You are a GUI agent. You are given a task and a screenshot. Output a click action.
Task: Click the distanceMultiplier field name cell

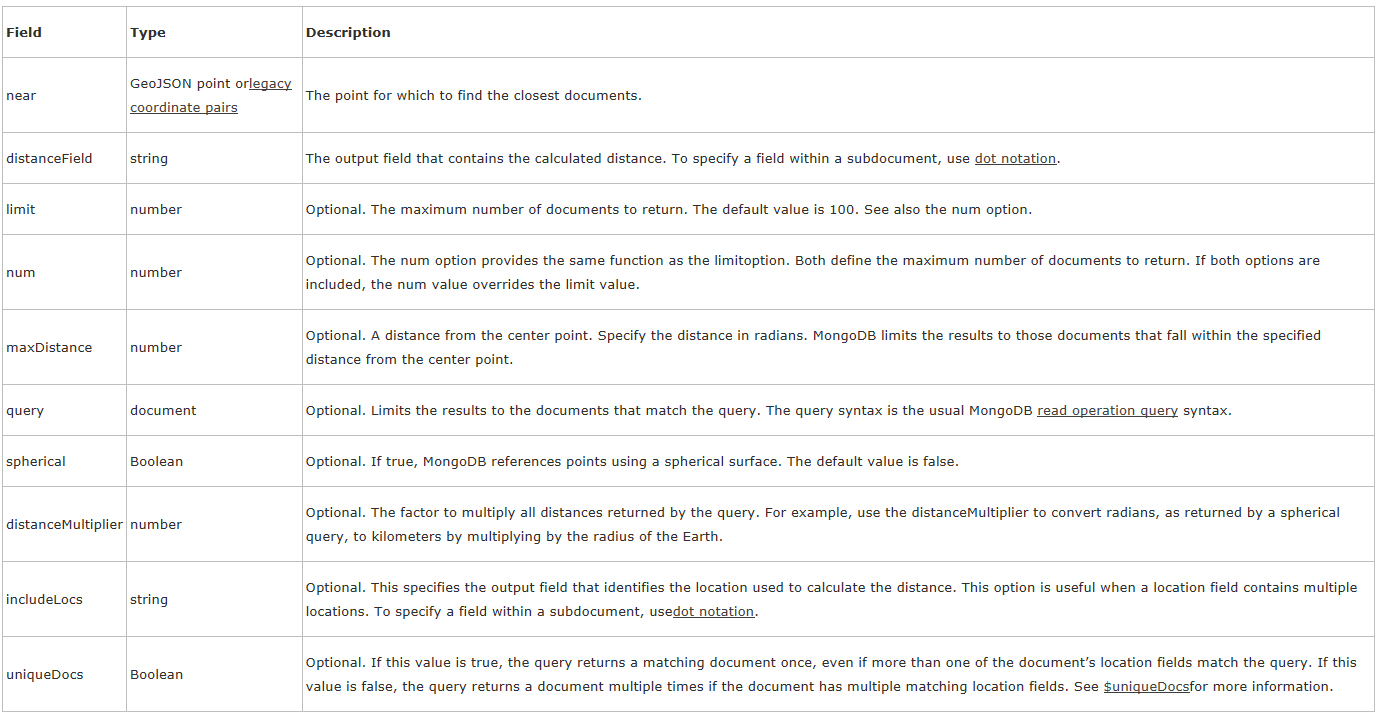pos(64,524)
